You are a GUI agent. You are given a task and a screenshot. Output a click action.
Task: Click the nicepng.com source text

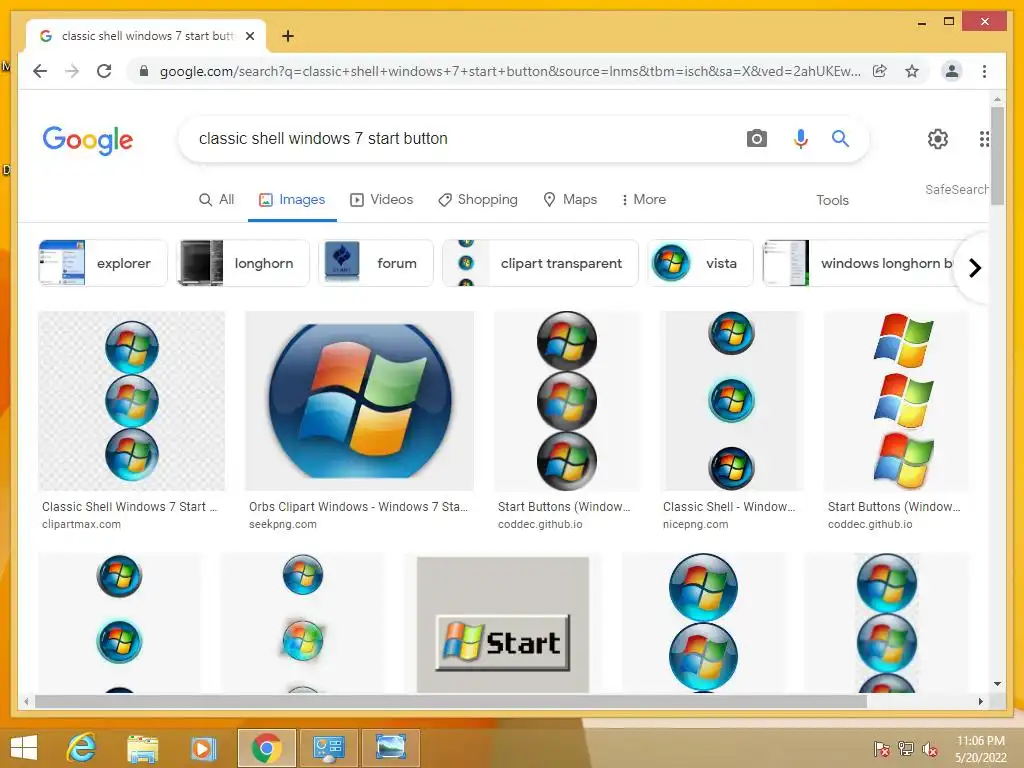pos(695,524)
